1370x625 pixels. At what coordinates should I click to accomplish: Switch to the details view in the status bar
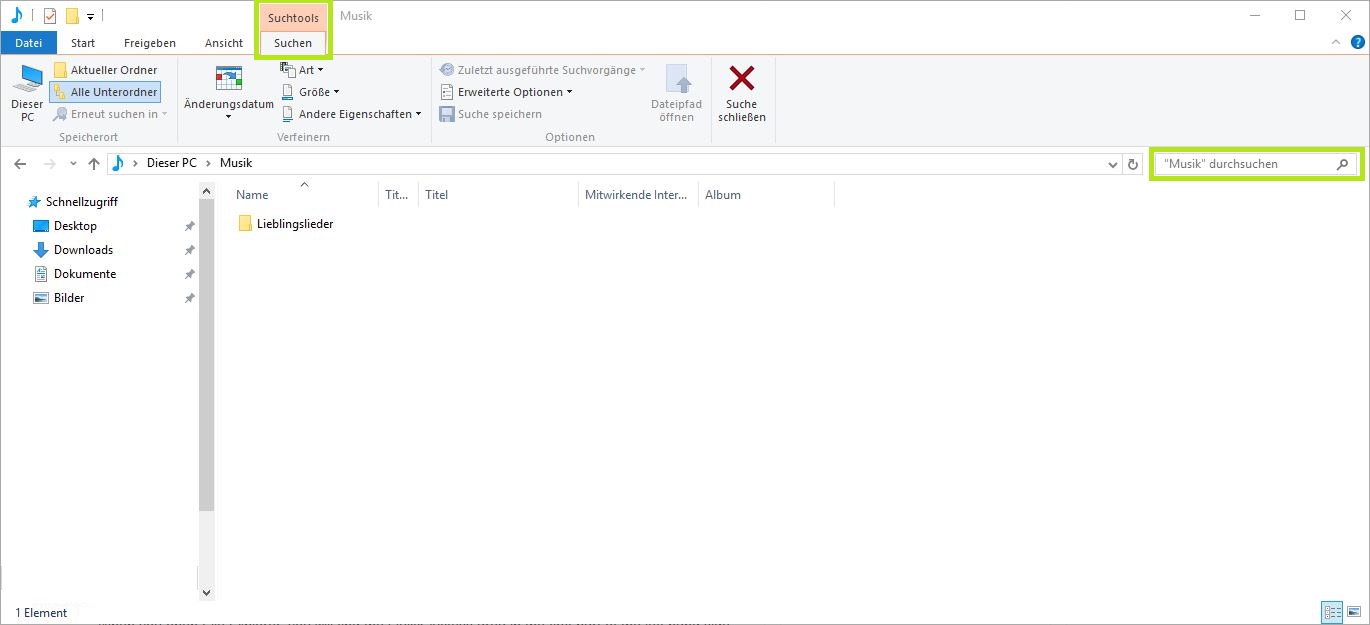(x=1332, y=613)
